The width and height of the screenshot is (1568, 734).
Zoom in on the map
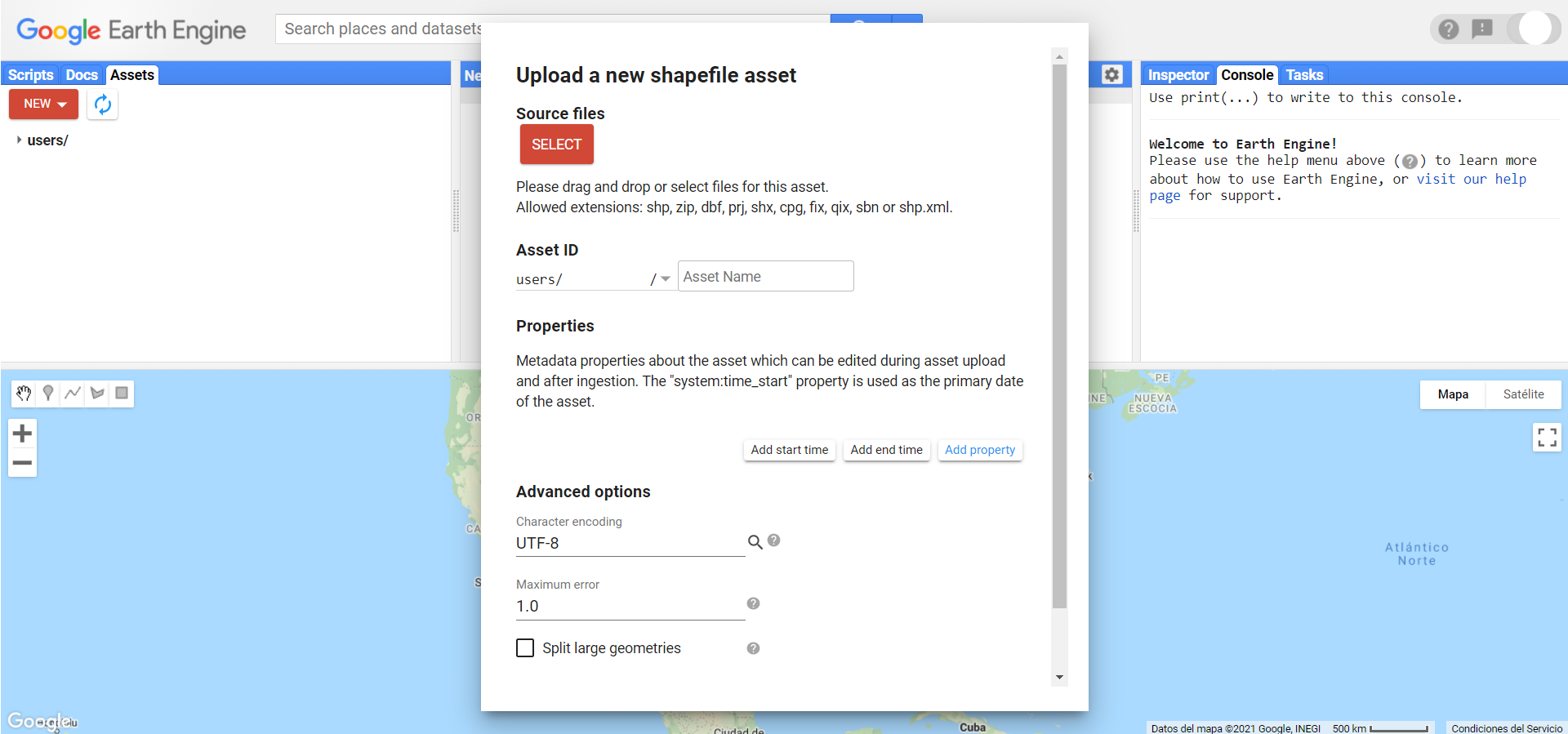23,434
